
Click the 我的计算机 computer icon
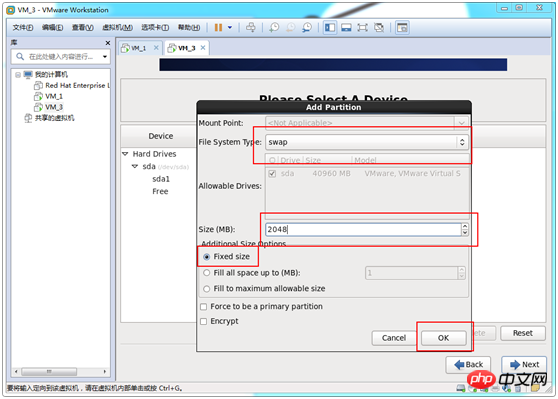click(28, 74)
